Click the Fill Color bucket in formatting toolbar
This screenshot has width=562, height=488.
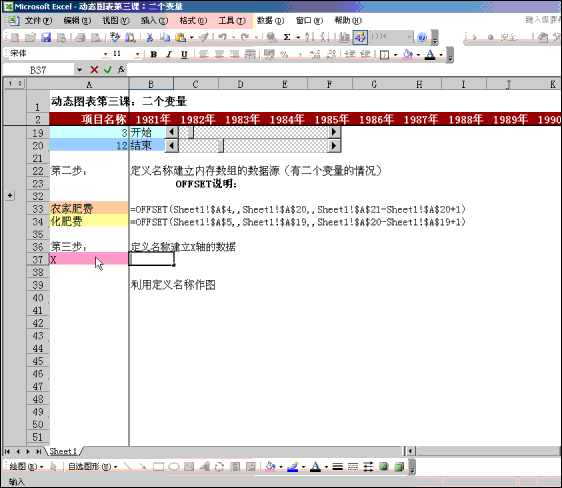point(408,54)
